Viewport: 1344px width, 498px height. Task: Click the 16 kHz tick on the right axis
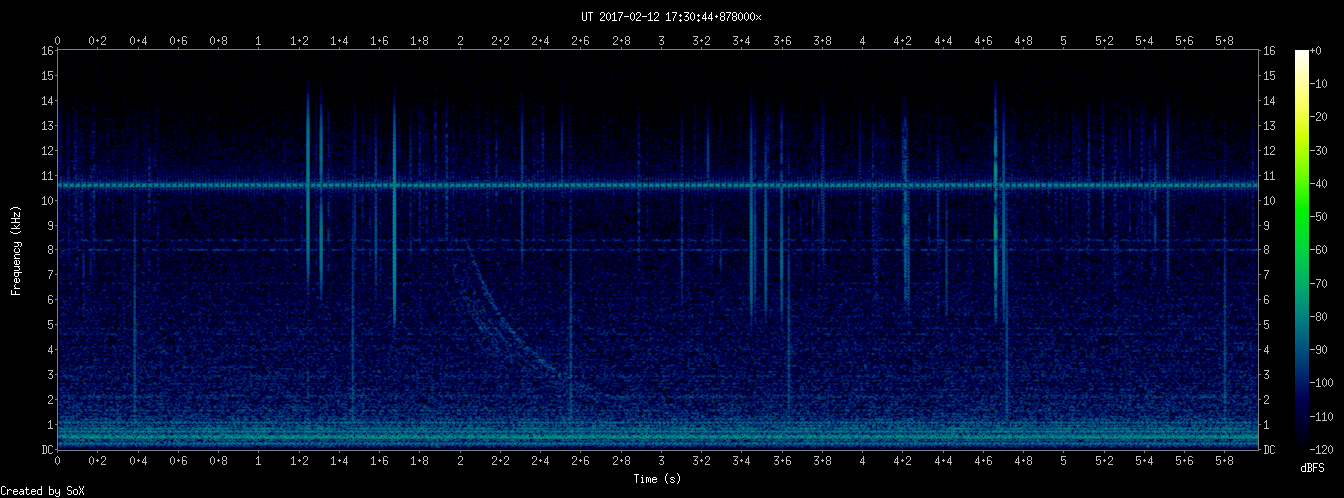1270,50
